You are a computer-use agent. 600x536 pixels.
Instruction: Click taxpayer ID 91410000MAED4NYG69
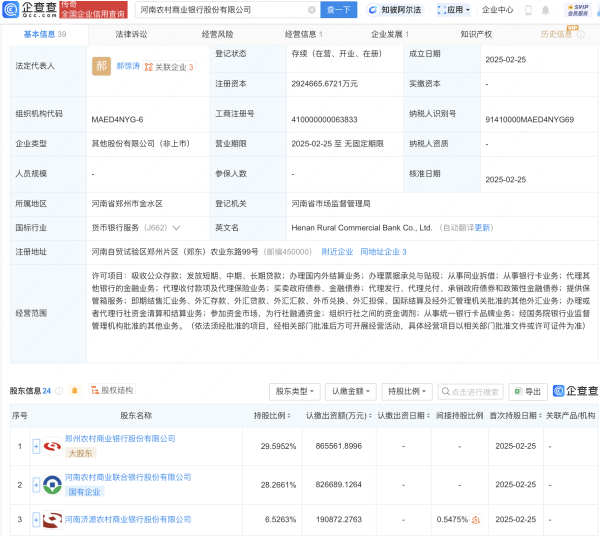click(530, 120)
